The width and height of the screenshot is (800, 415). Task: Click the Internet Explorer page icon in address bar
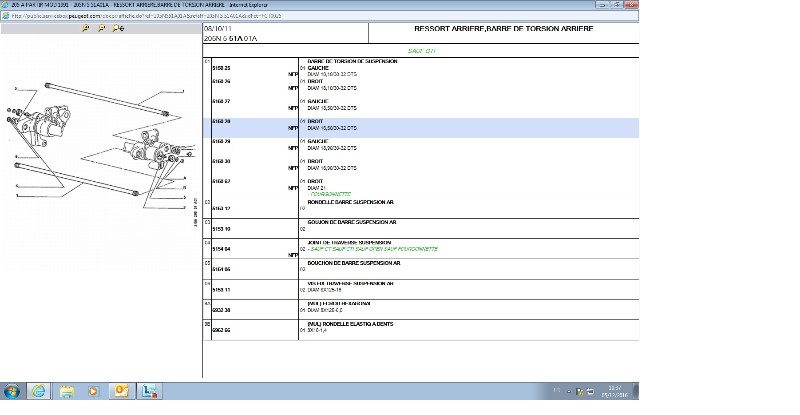[6, 16]
